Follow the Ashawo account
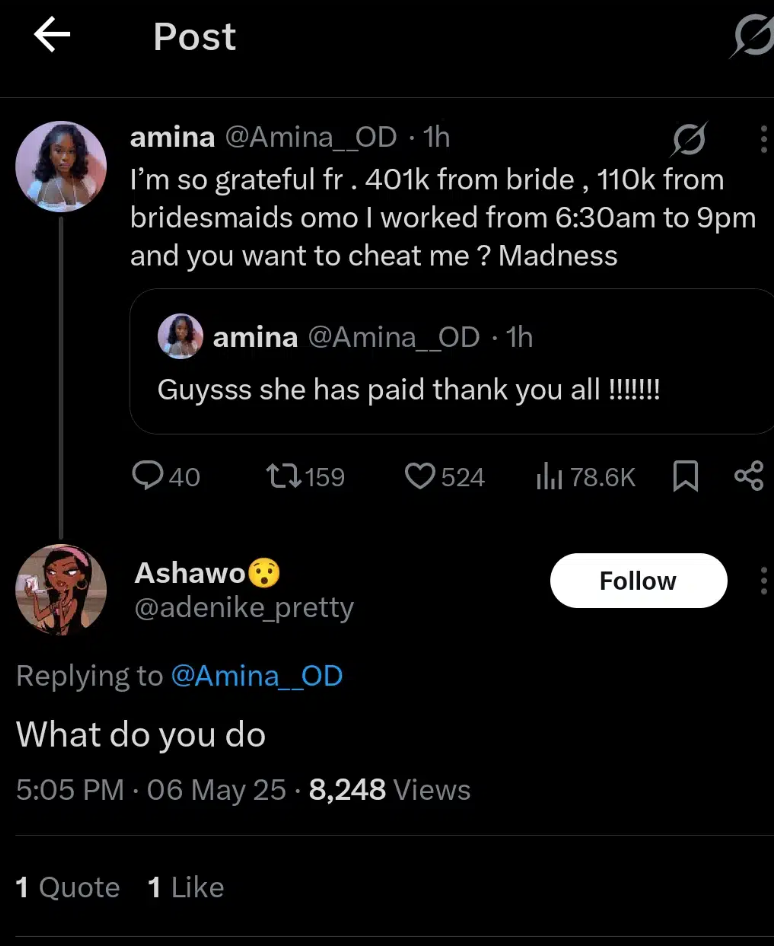The width and height of the screenshot is (774, 946). 638,581
